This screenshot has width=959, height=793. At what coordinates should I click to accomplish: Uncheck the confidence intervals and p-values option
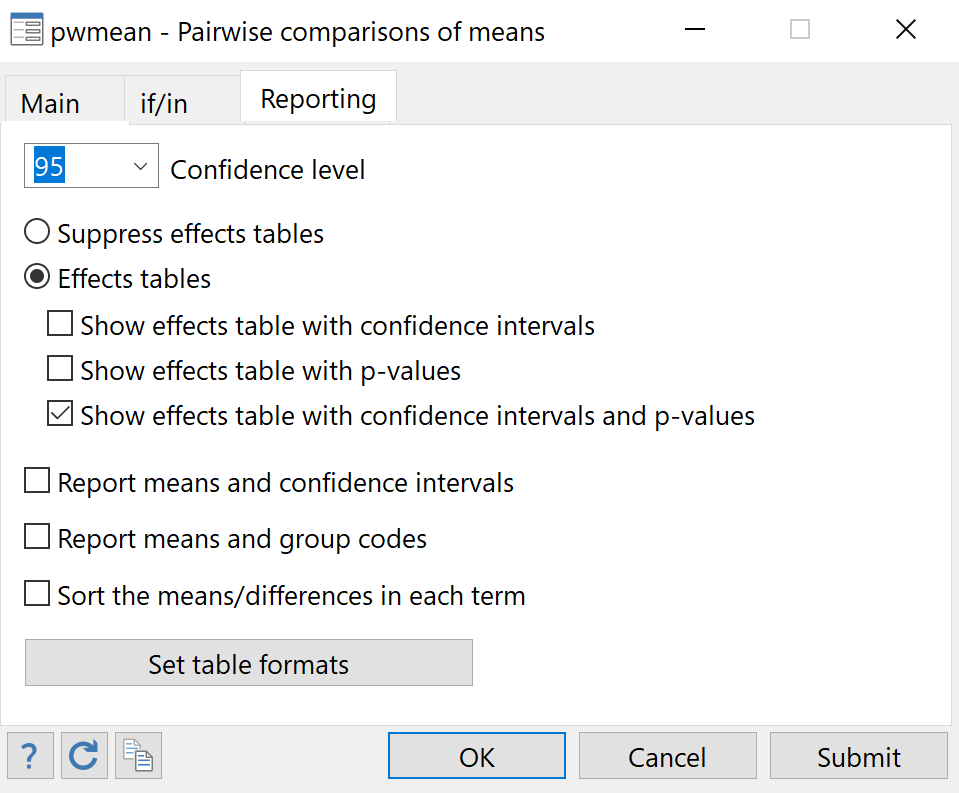coord(59,413)
